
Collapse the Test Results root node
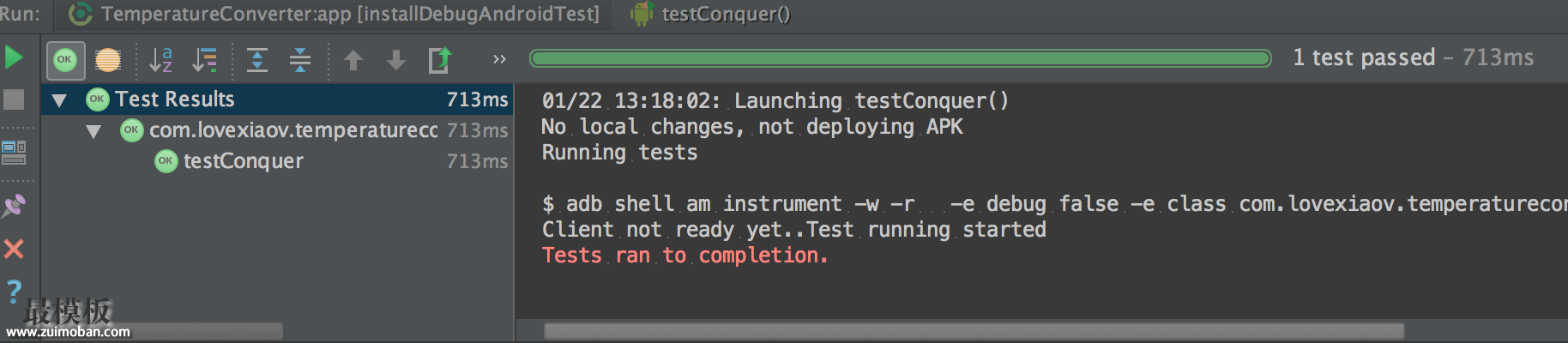coord(59,100)
